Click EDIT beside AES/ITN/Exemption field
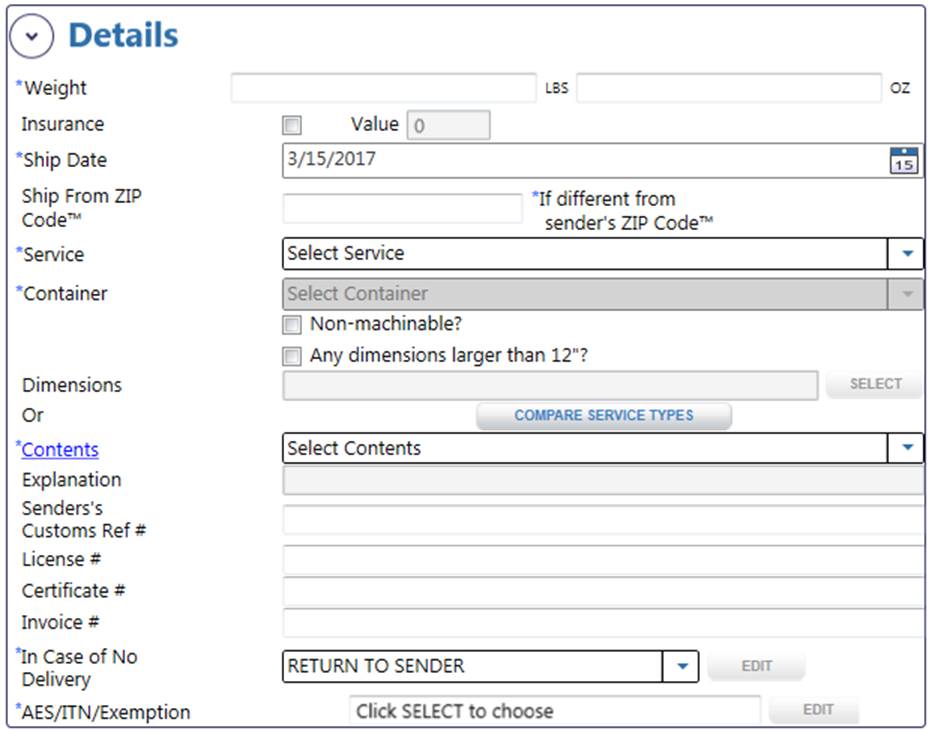Image resolution: width=929 pixels, height=731 pixels. 818,710
